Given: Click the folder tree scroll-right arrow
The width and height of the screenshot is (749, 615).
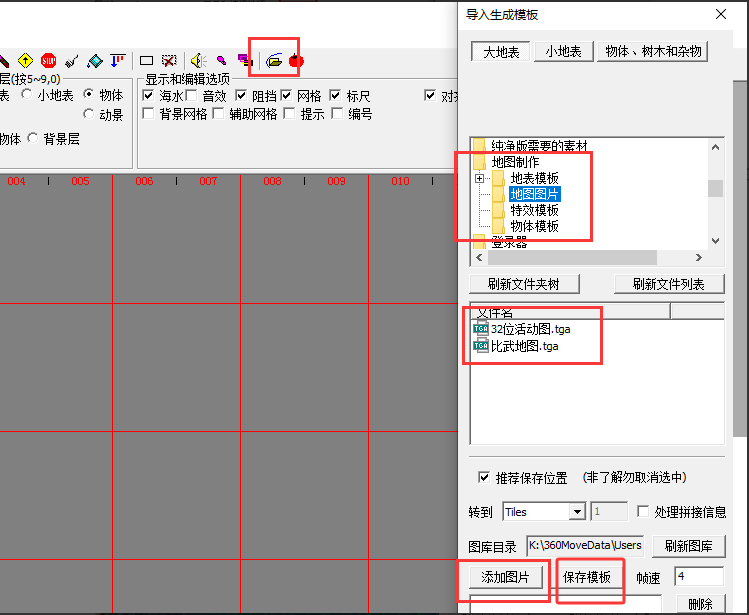Looking at the screenshot, I should (x=699, y=258).
